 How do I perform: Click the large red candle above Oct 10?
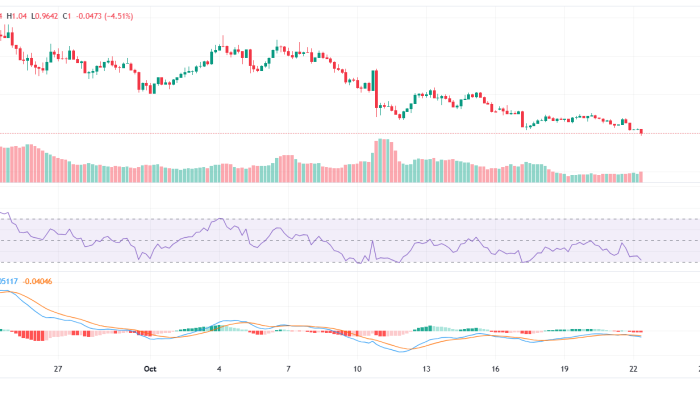[x=375, y=88]
